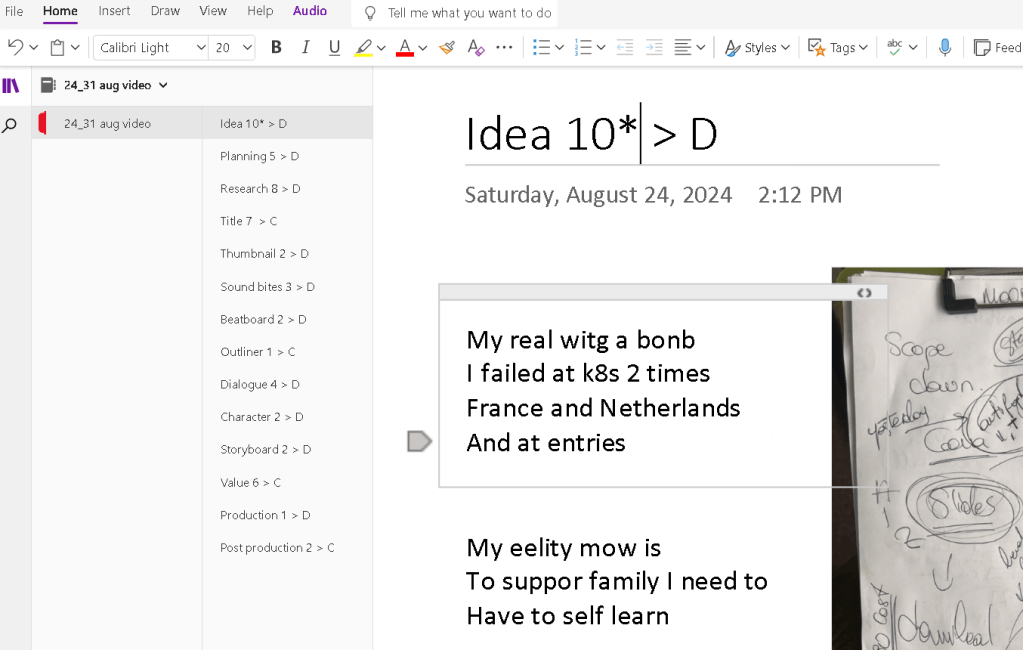Open the Storyboard 2 > D page
Viewport: 1023px width, 650px height.
[288, 450]
